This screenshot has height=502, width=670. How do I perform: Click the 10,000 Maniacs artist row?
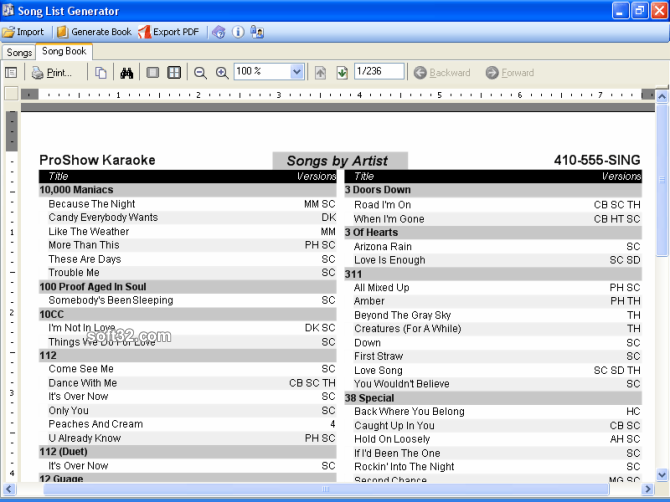188,190
